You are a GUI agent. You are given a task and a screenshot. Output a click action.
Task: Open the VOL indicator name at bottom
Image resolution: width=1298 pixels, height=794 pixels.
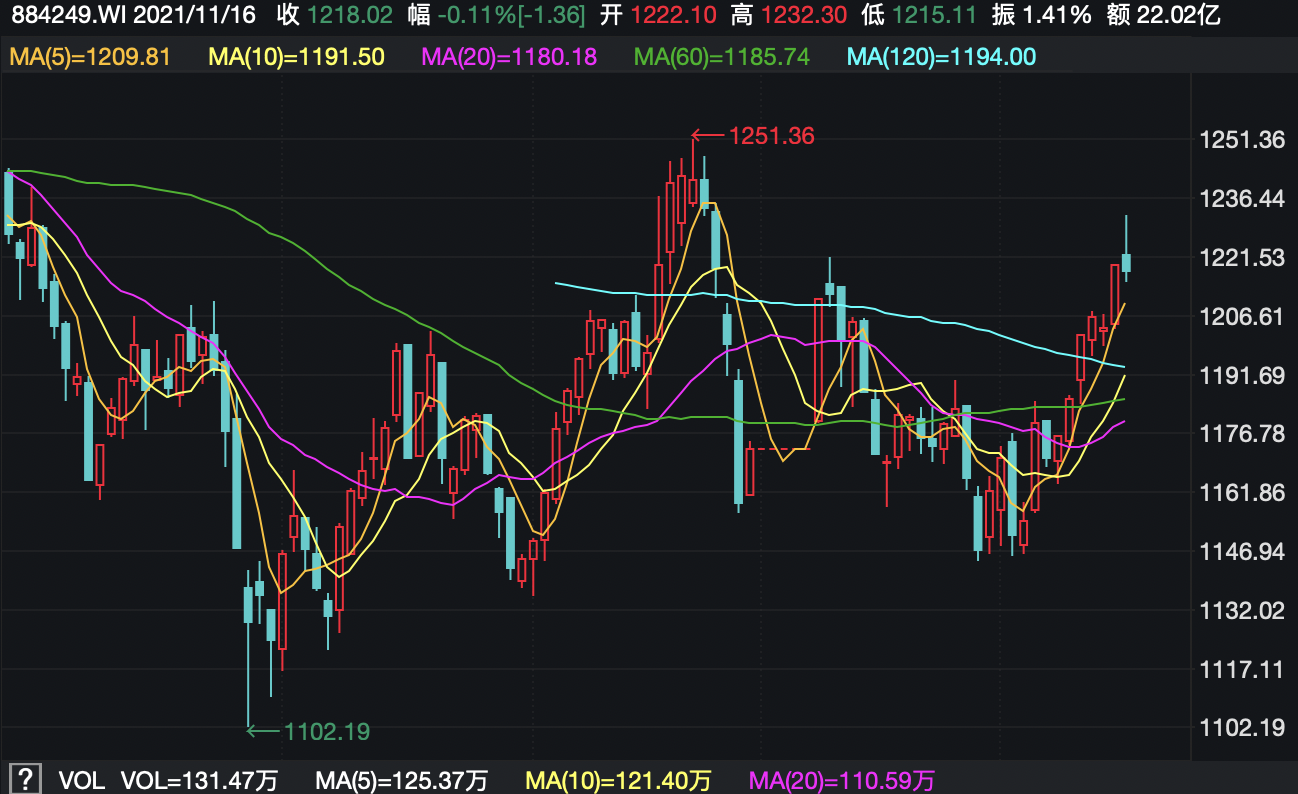81,780
